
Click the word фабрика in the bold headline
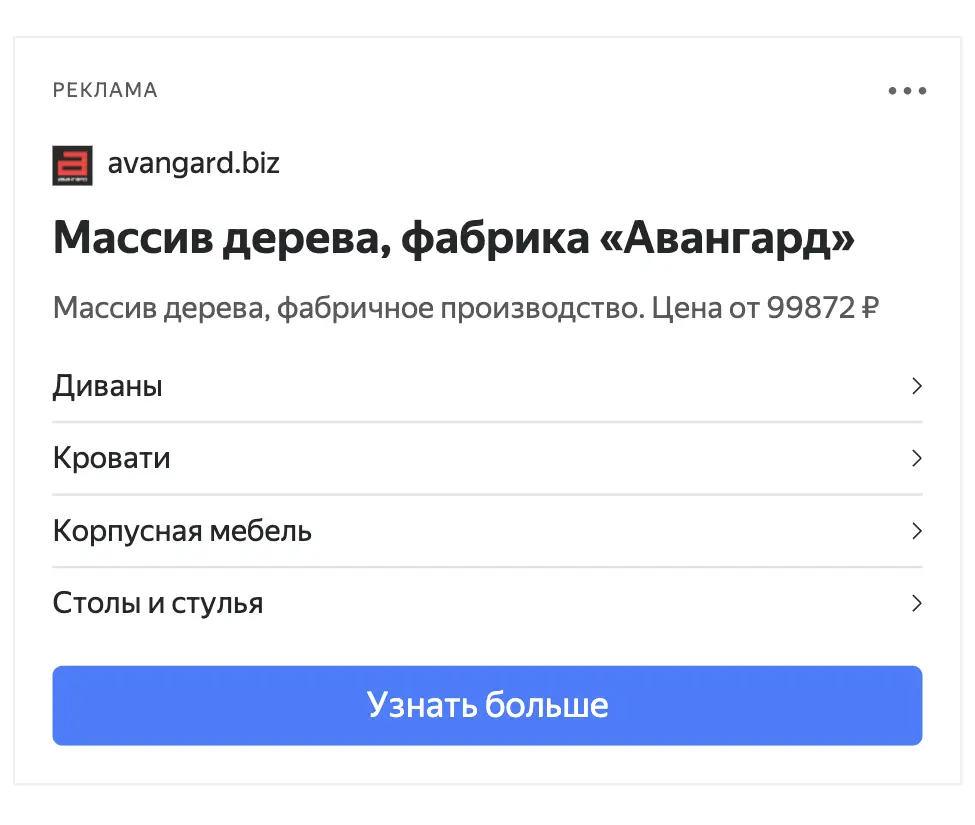tap(494, 239)
